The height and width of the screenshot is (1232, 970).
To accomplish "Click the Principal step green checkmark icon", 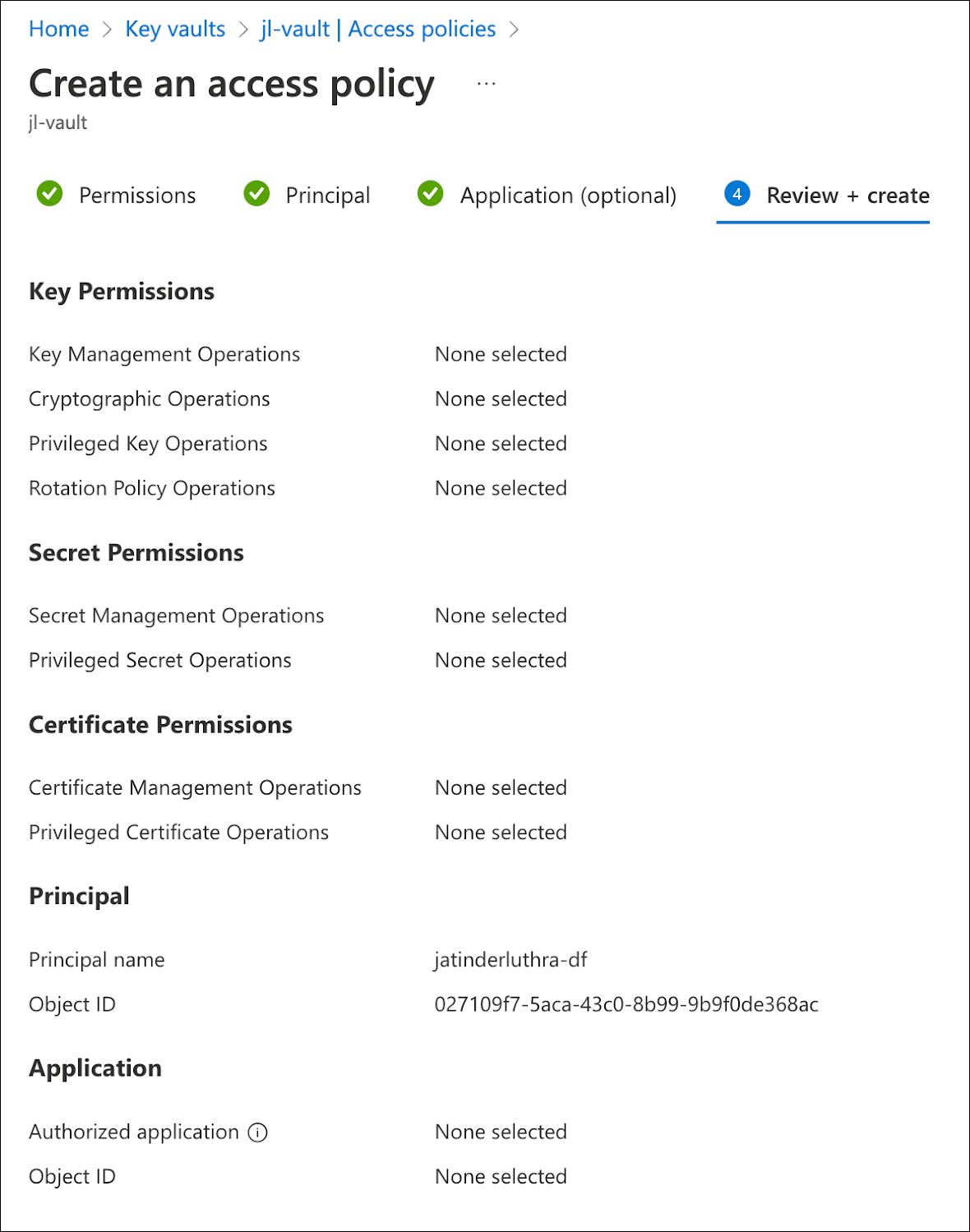I will click(256, 194).
